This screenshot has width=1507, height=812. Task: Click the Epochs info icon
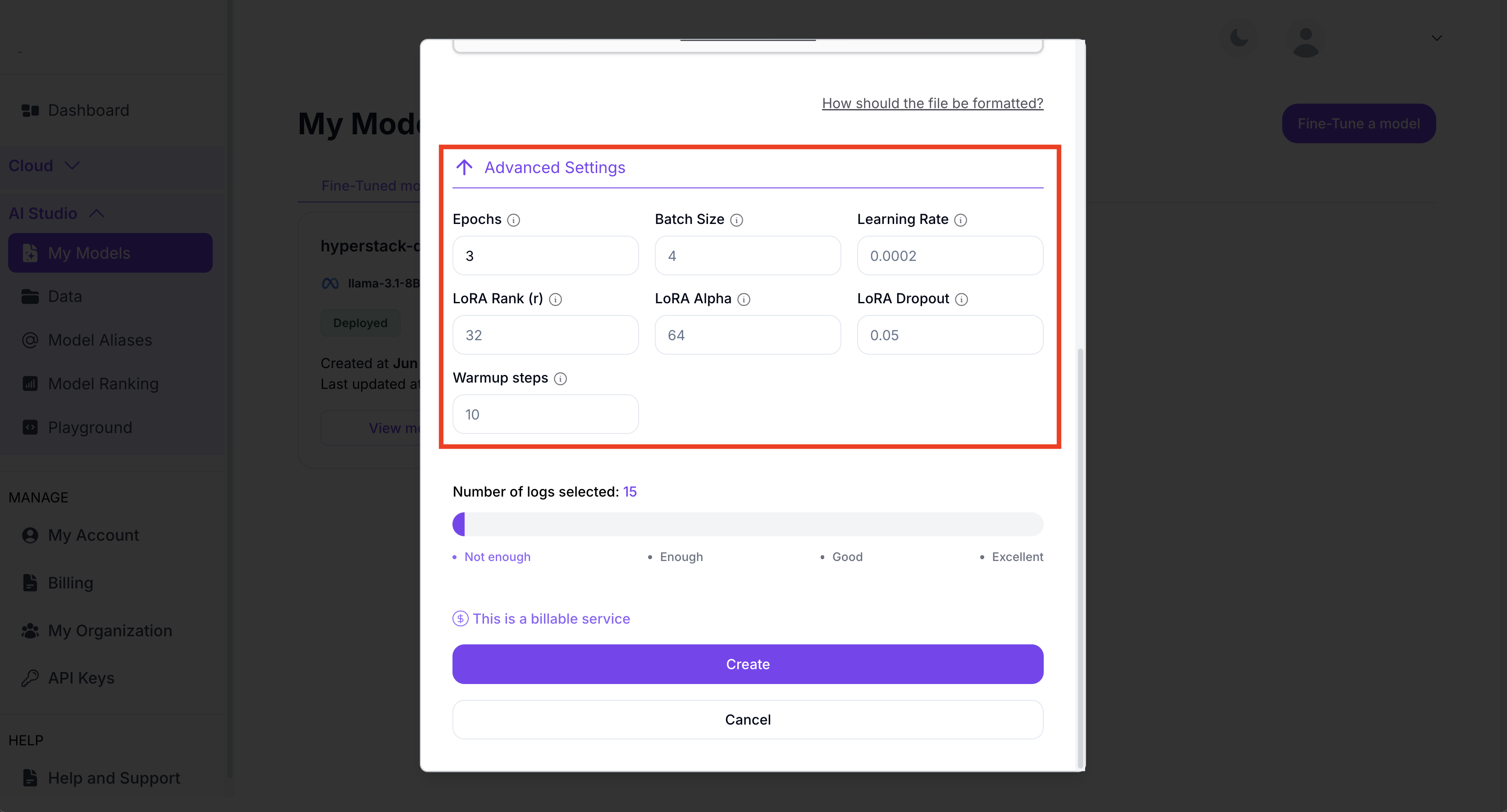click(x=514, y=220)
